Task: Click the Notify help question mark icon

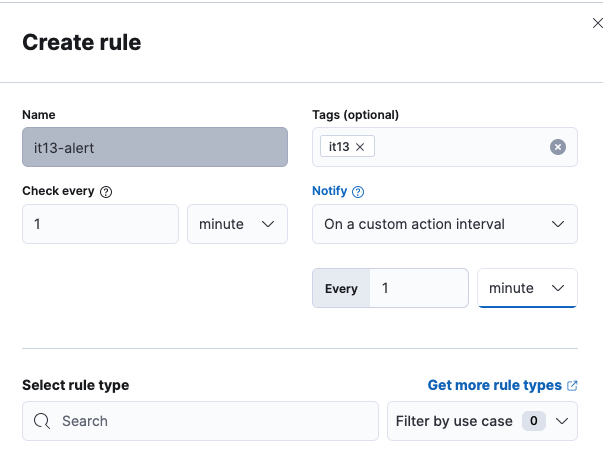Action: point(358,191)
